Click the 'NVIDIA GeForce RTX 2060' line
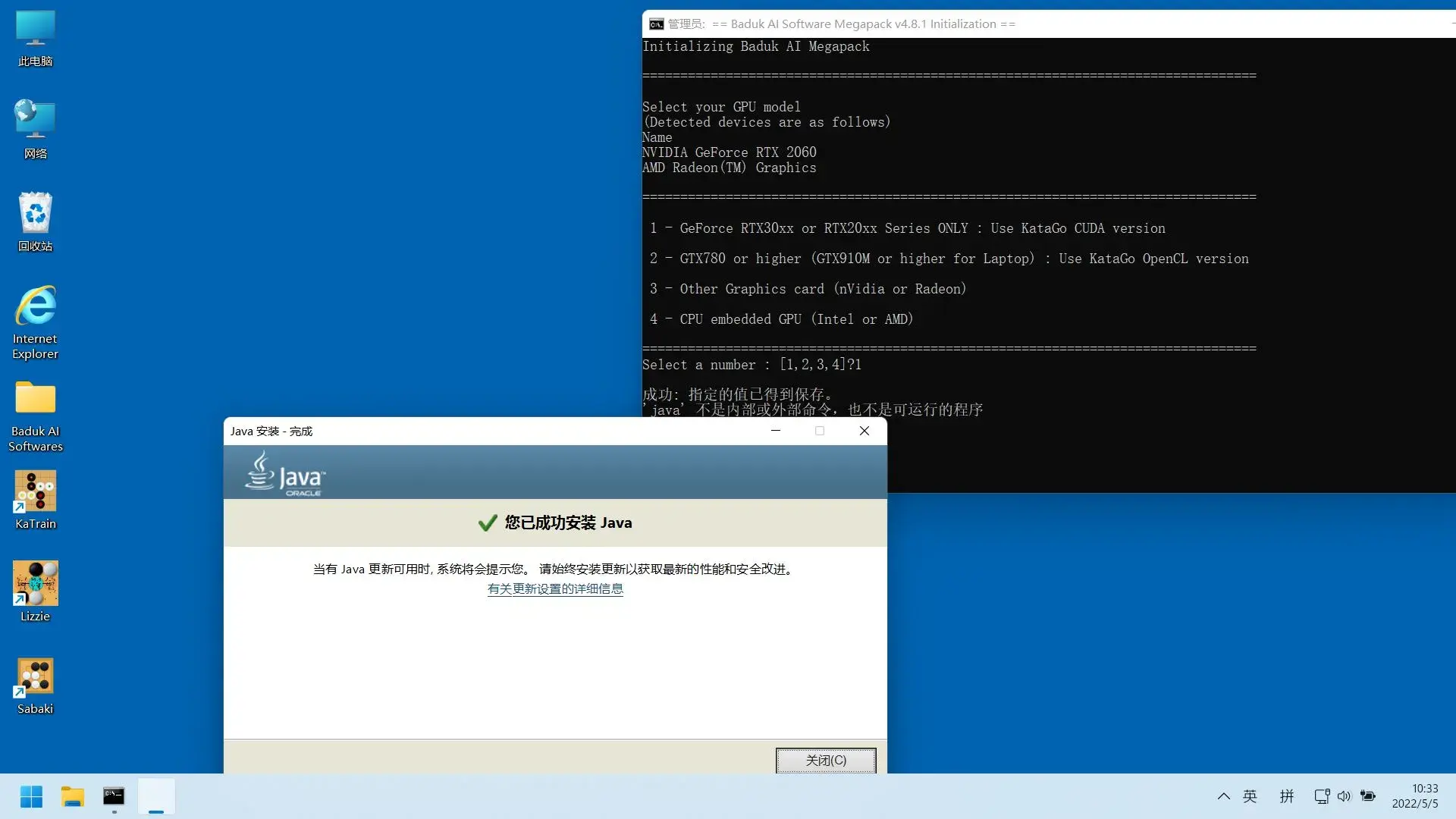This screenshot has height=819, width=1456. click(x=730, y=152)
